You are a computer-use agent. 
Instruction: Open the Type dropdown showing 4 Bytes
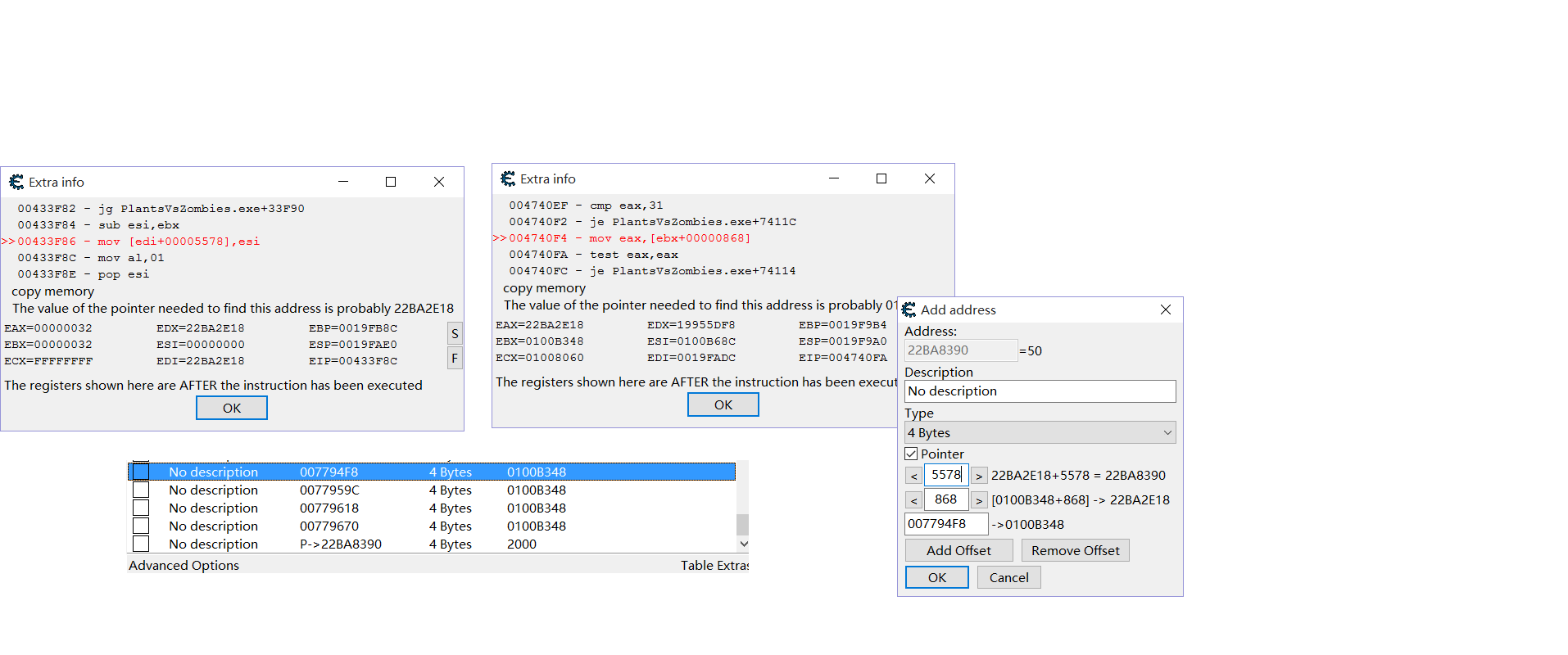[1040, 432]
